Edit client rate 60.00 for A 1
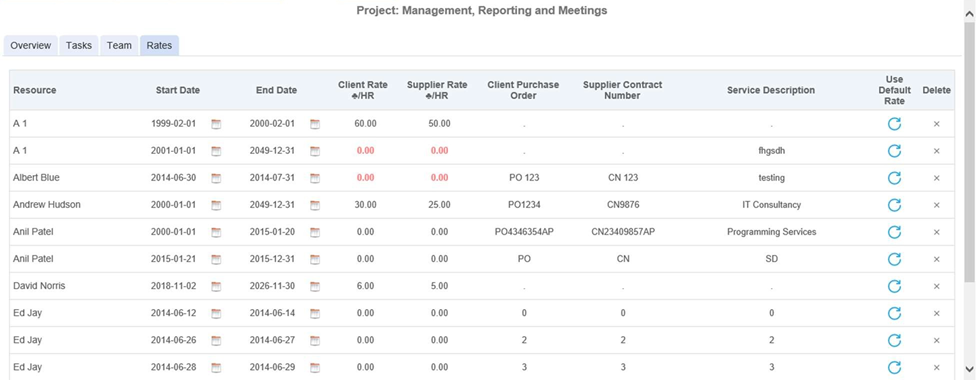Screen dimensions: 976x380 point(365,124)
